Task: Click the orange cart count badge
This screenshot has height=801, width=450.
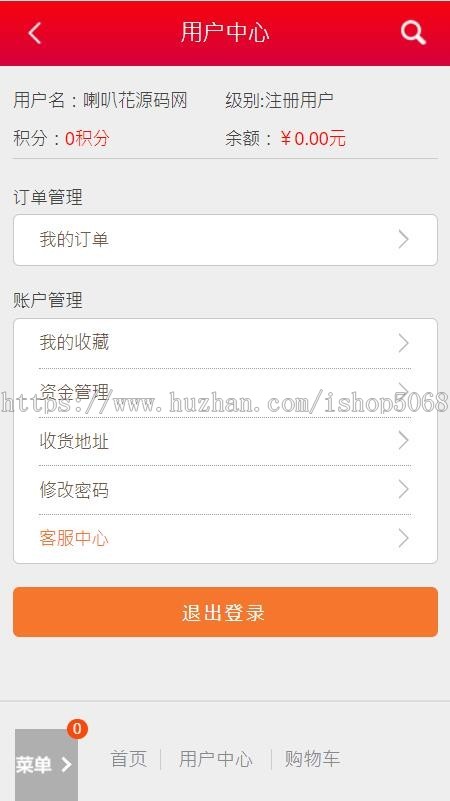Action: [x=77, y=728]
